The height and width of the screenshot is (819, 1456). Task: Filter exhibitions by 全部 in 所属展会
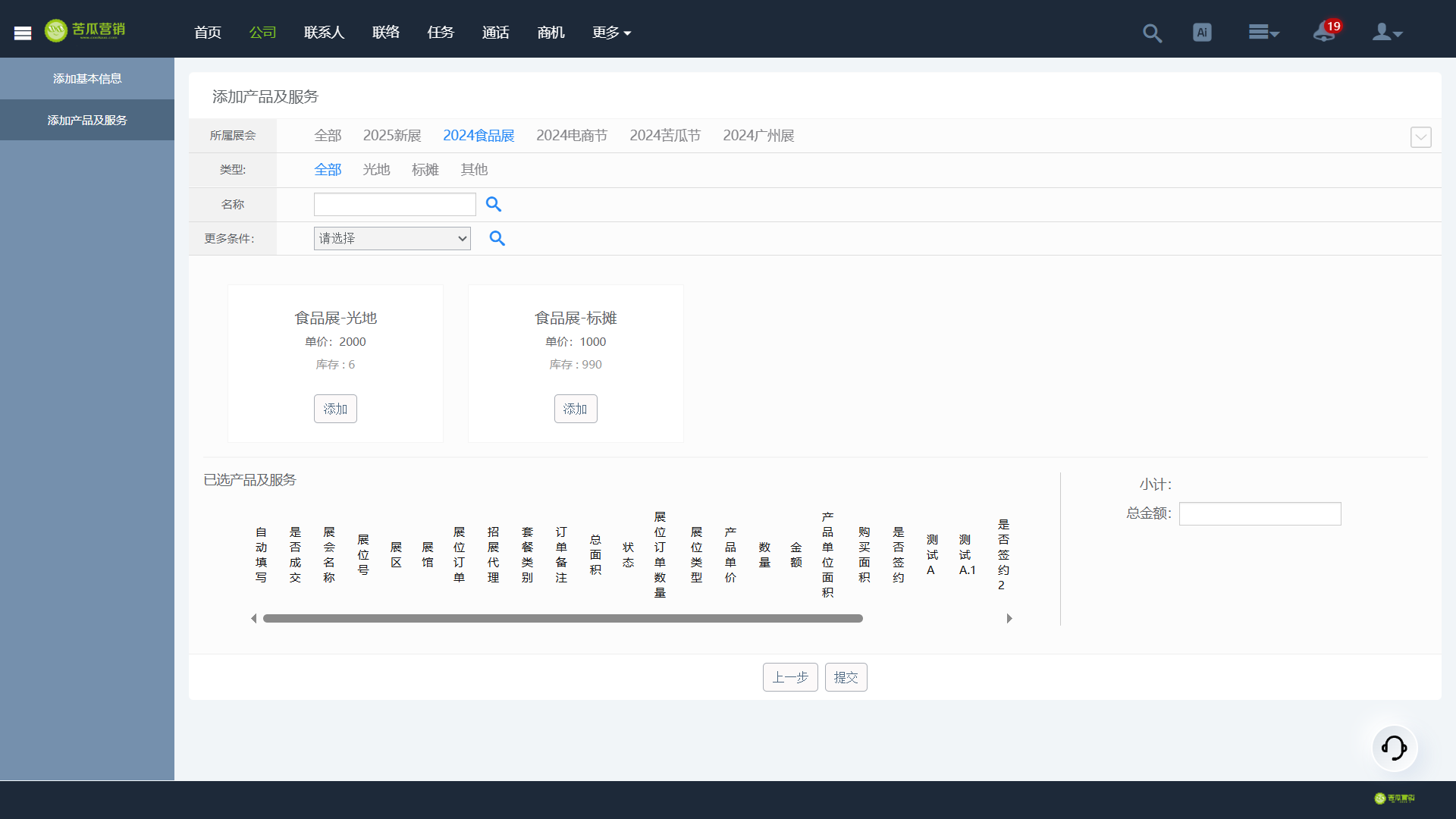(x=328, y=136)
